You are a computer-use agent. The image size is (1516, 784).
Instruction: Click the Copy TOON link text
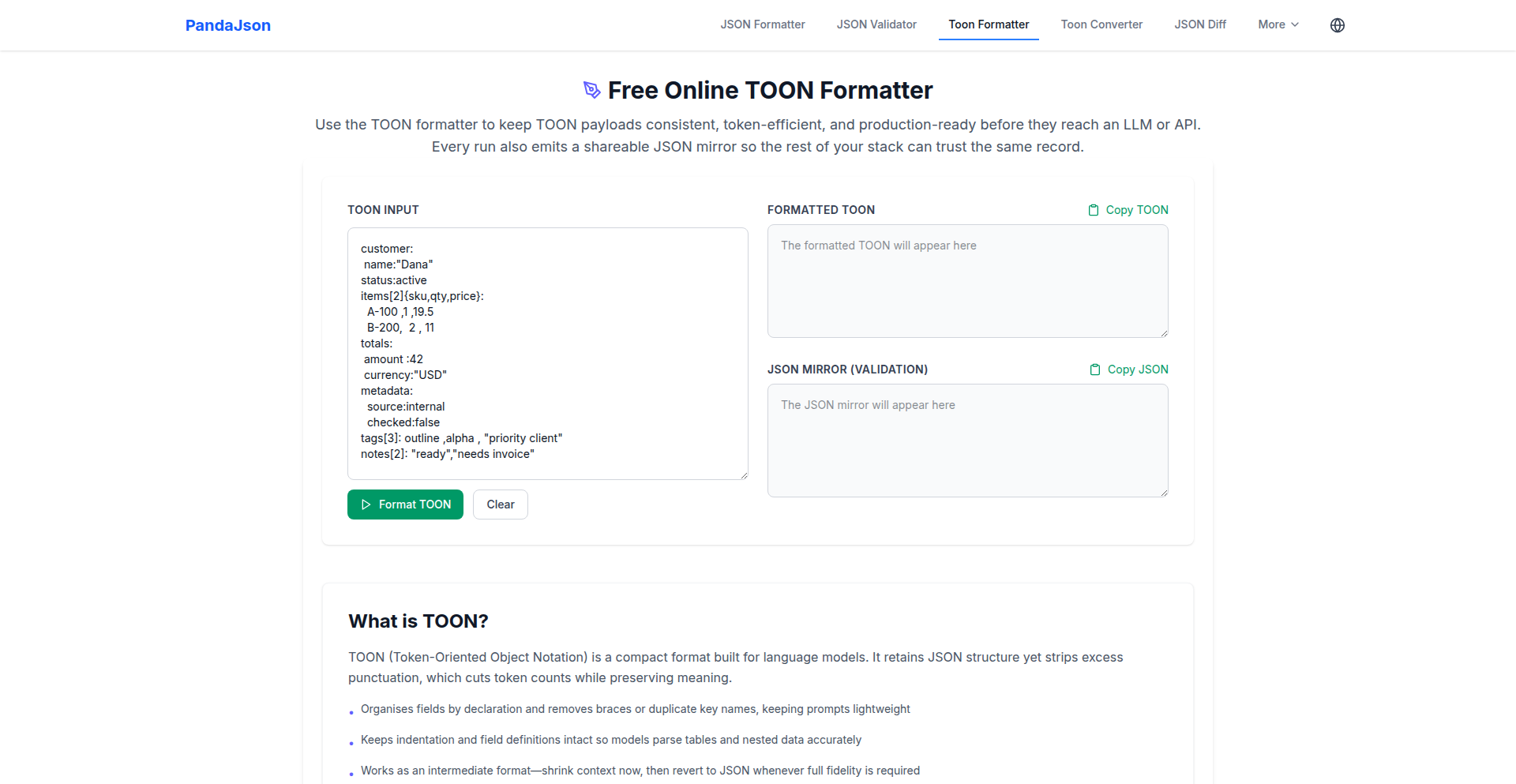(x=1136, y=210)
